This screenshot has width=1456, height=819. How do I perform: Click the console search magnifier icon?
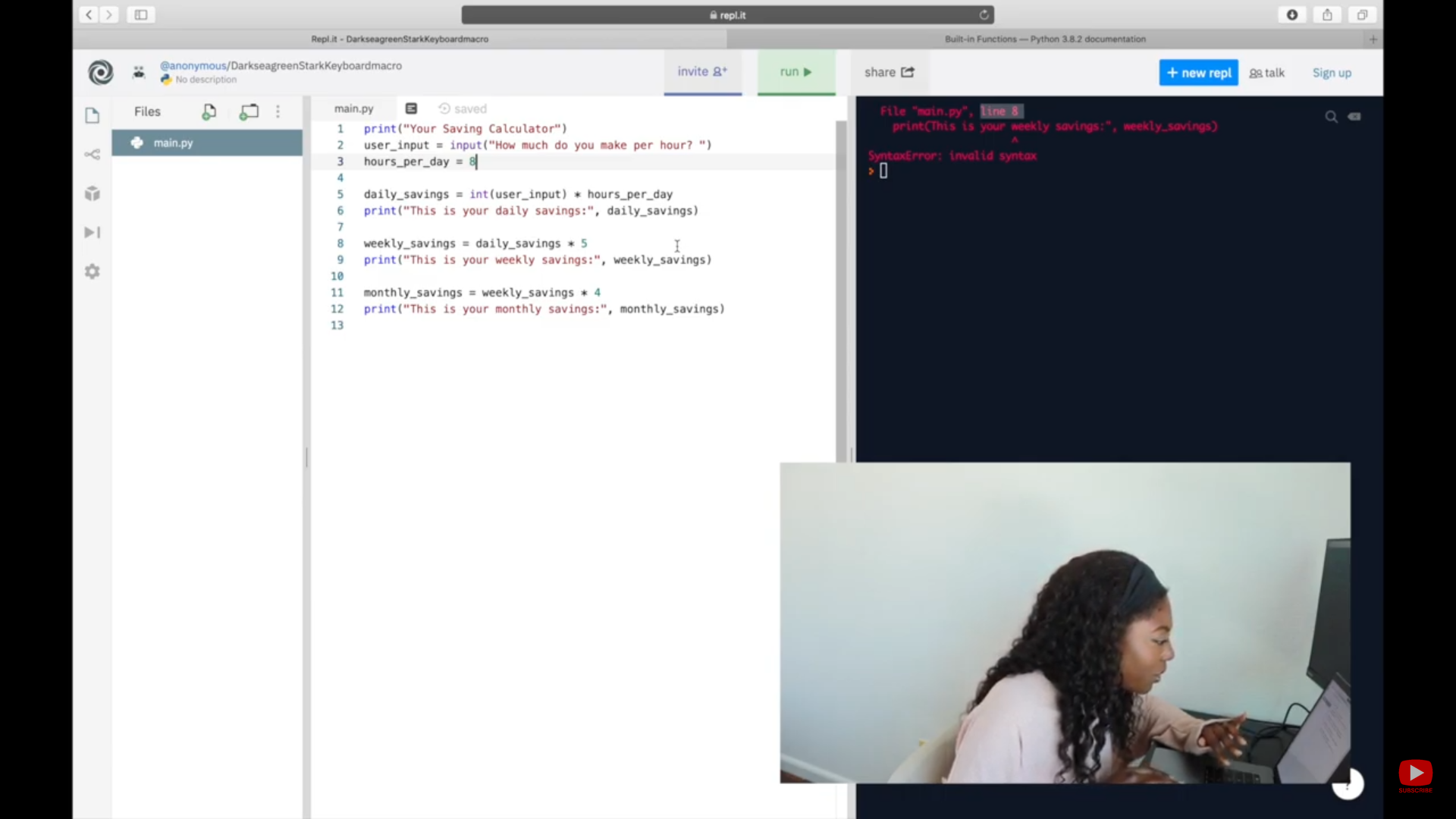coord(1331,116)
